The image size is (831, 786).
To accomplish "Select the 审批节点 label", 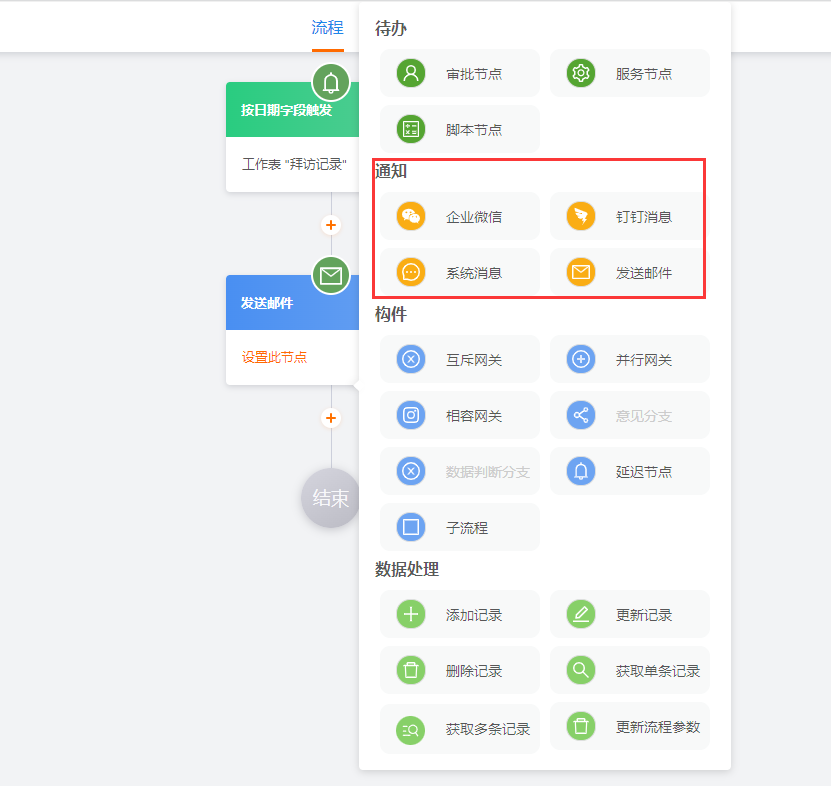I will point(474,74).
